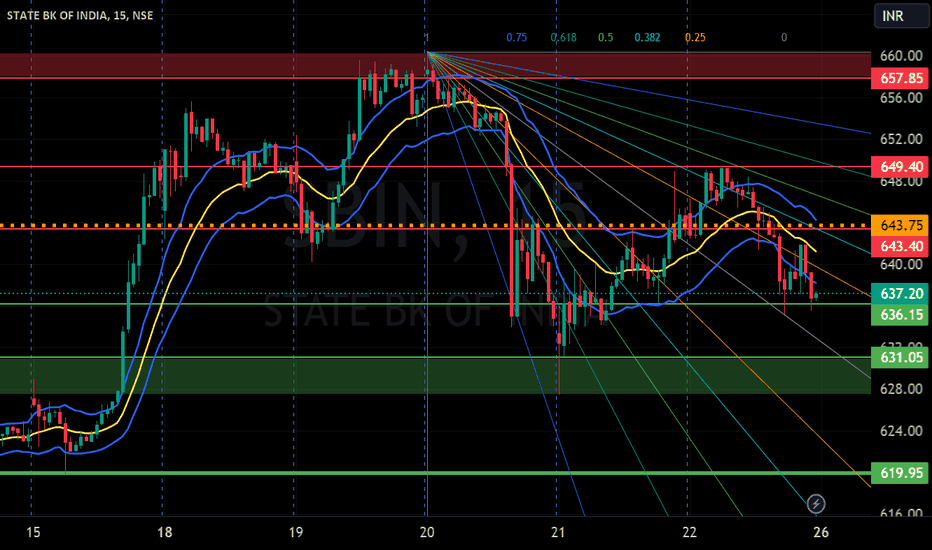
Task: Click the date 21 on time axis
Action: click(558, 532)
